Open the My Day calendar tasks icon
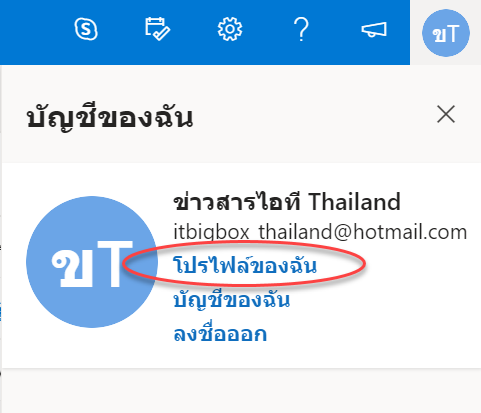This screenshot has width=481, height=413. coord(157,29)
